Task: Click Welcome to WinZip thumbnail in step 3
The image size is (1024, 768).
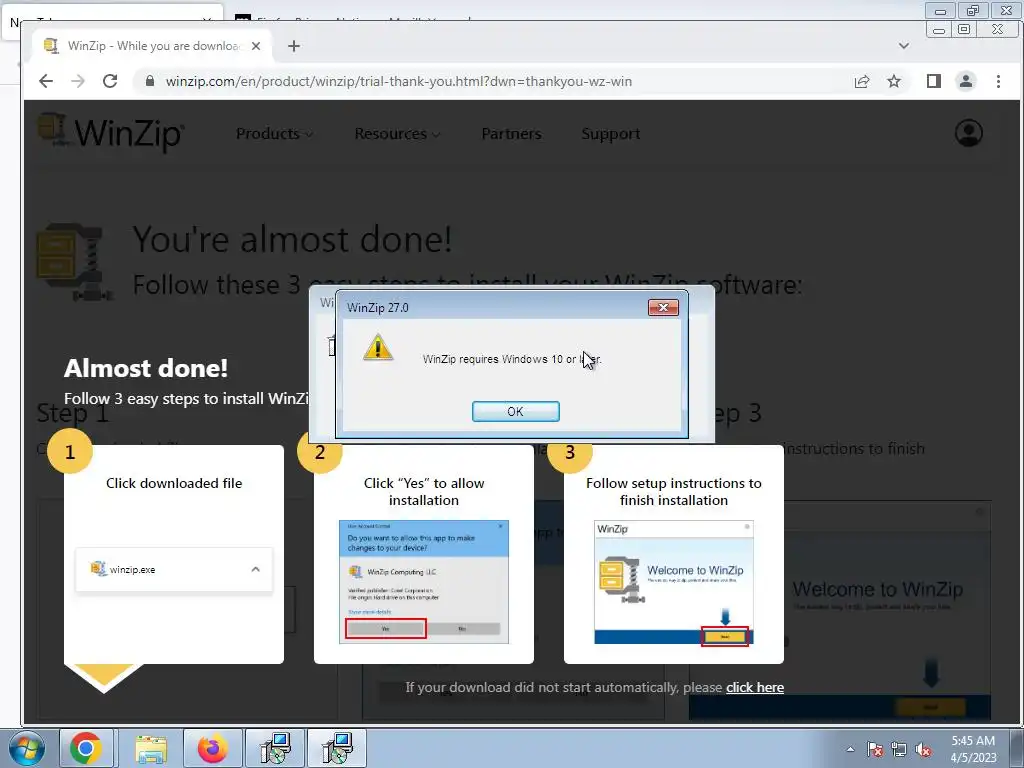Action: 674,582
